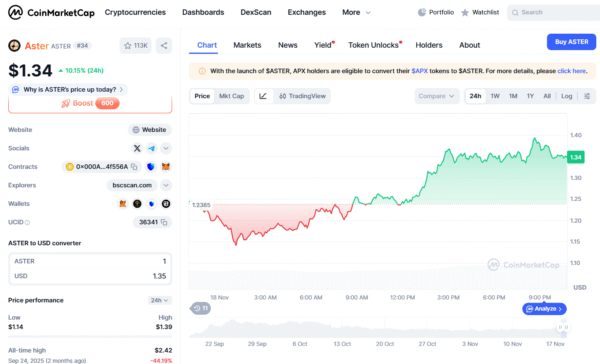Select the 1Y time range
The width and height of the screenshot is (600, 364).
click(x=530, y=96)
